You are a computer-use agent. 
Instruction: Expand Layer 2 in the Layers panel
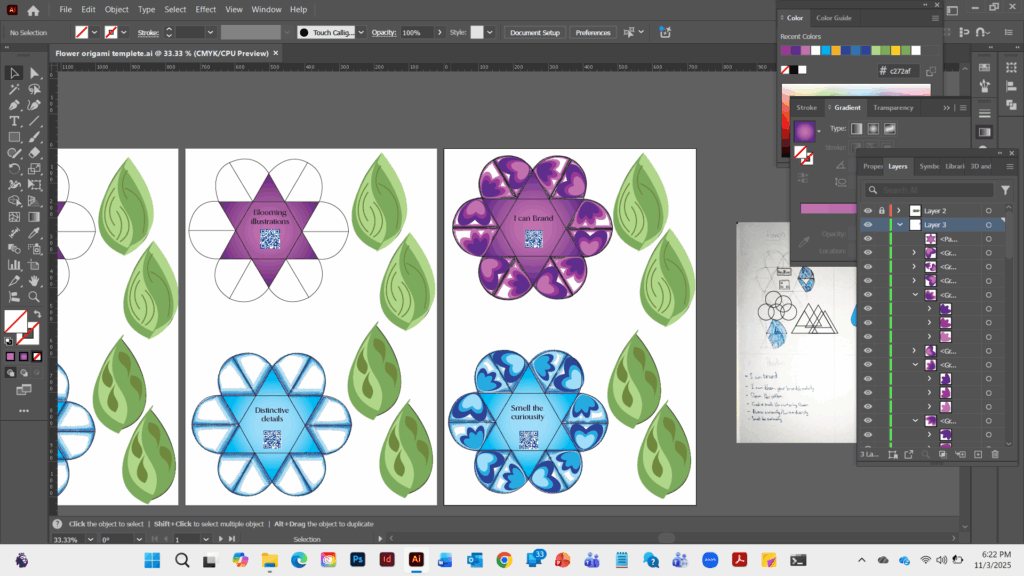(x=899, y=211)
